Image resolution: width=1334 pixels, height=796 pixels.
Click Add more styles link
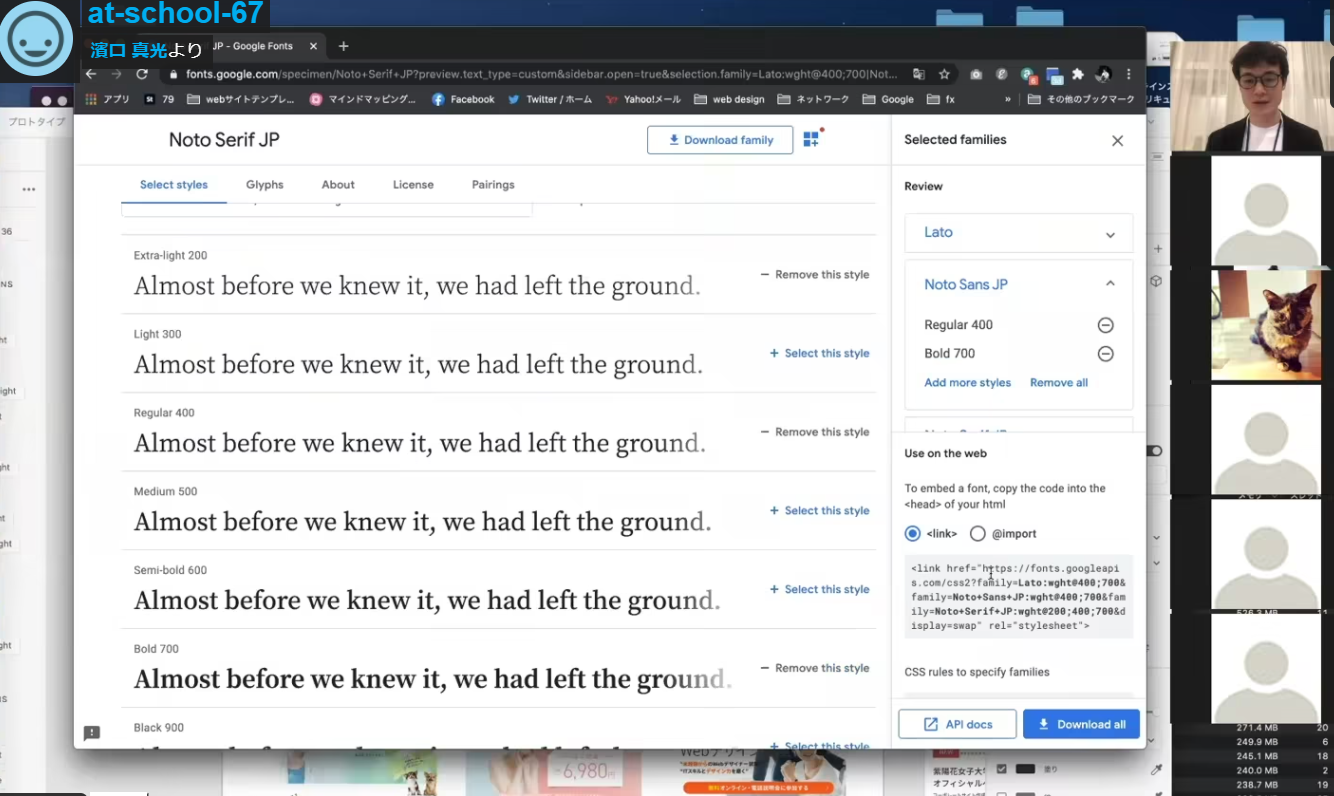pos(967,383)
